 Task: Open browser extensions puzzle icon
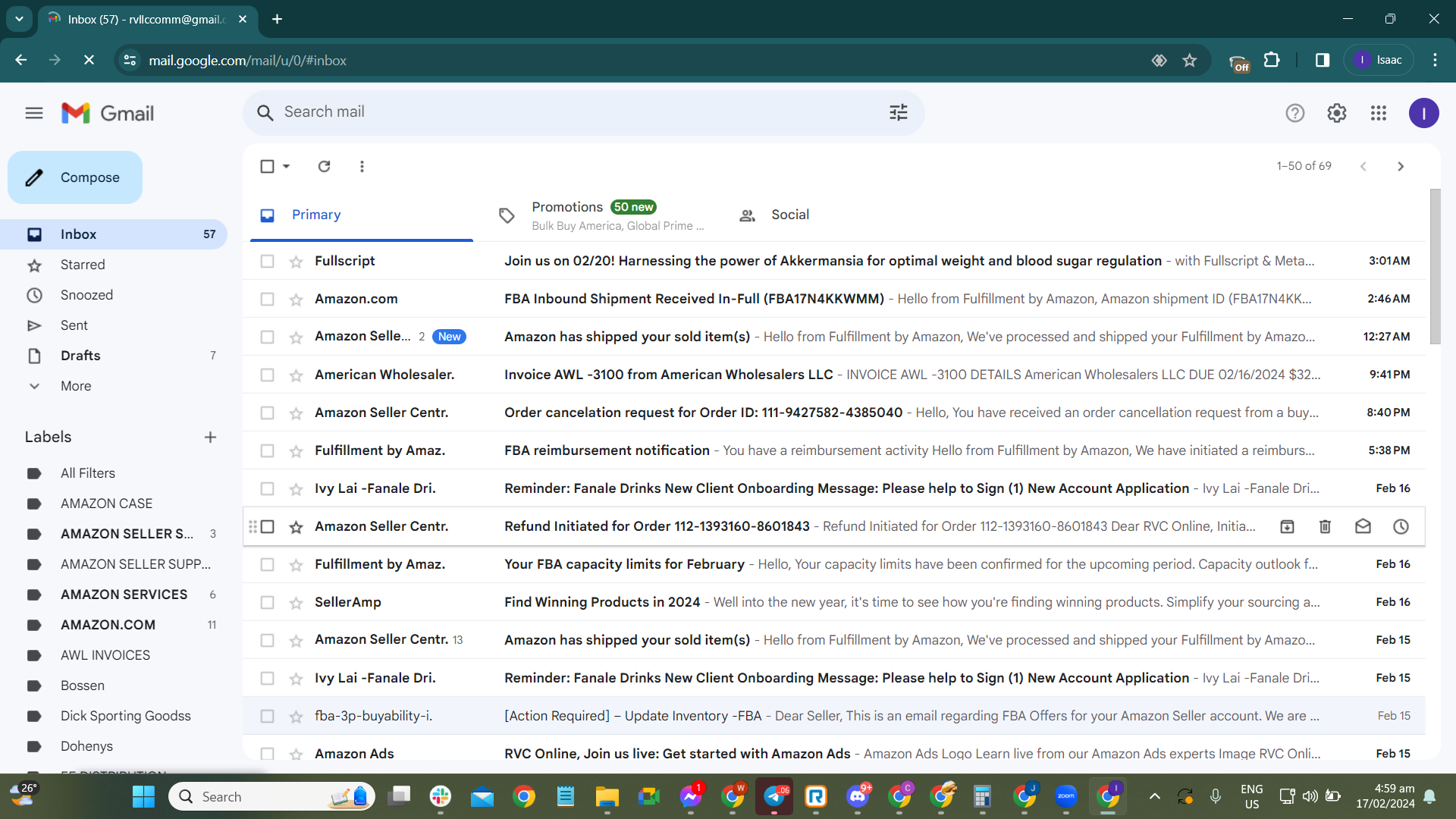pyautogui.click(x=1272, y=60)
